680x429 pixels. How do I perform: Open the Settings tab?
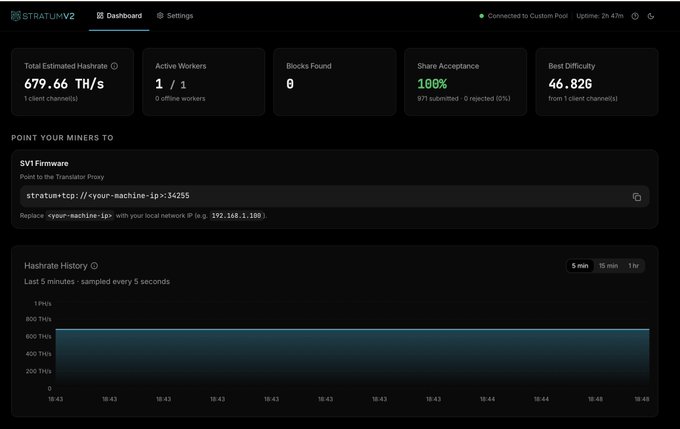click(x=175, y=16)
